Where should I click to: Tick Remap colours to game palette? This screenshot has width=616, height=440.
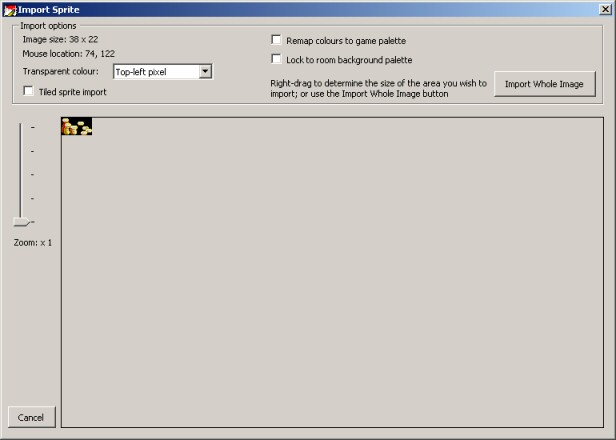click(277, 40)
